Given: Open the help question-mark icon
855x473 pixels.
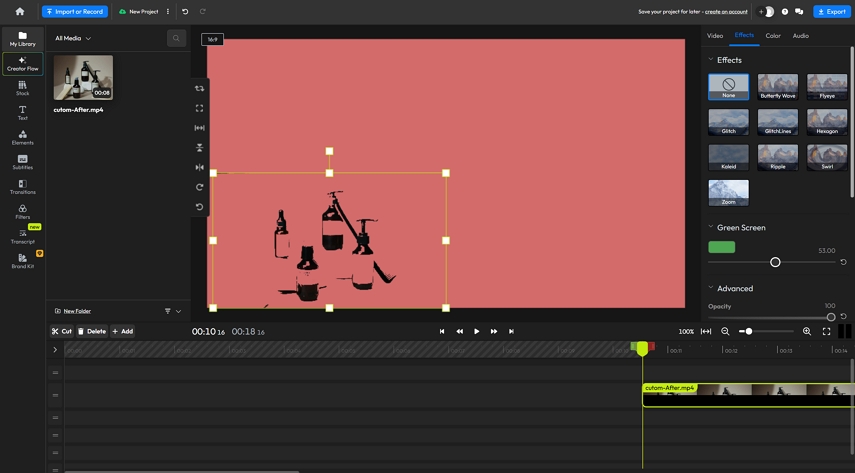Looking at the screenshot, I should pyautogui.click(x=784, y=11).
